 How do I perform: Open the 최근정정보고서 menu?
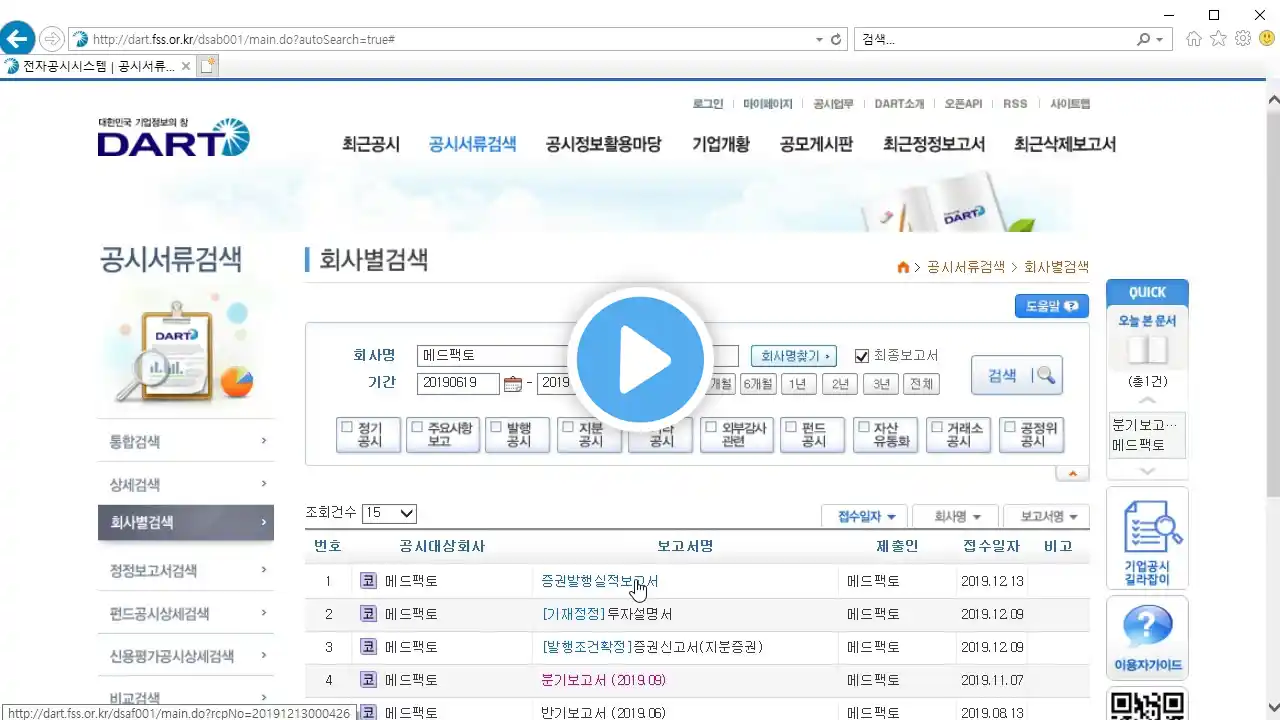[x=934, y=144]
